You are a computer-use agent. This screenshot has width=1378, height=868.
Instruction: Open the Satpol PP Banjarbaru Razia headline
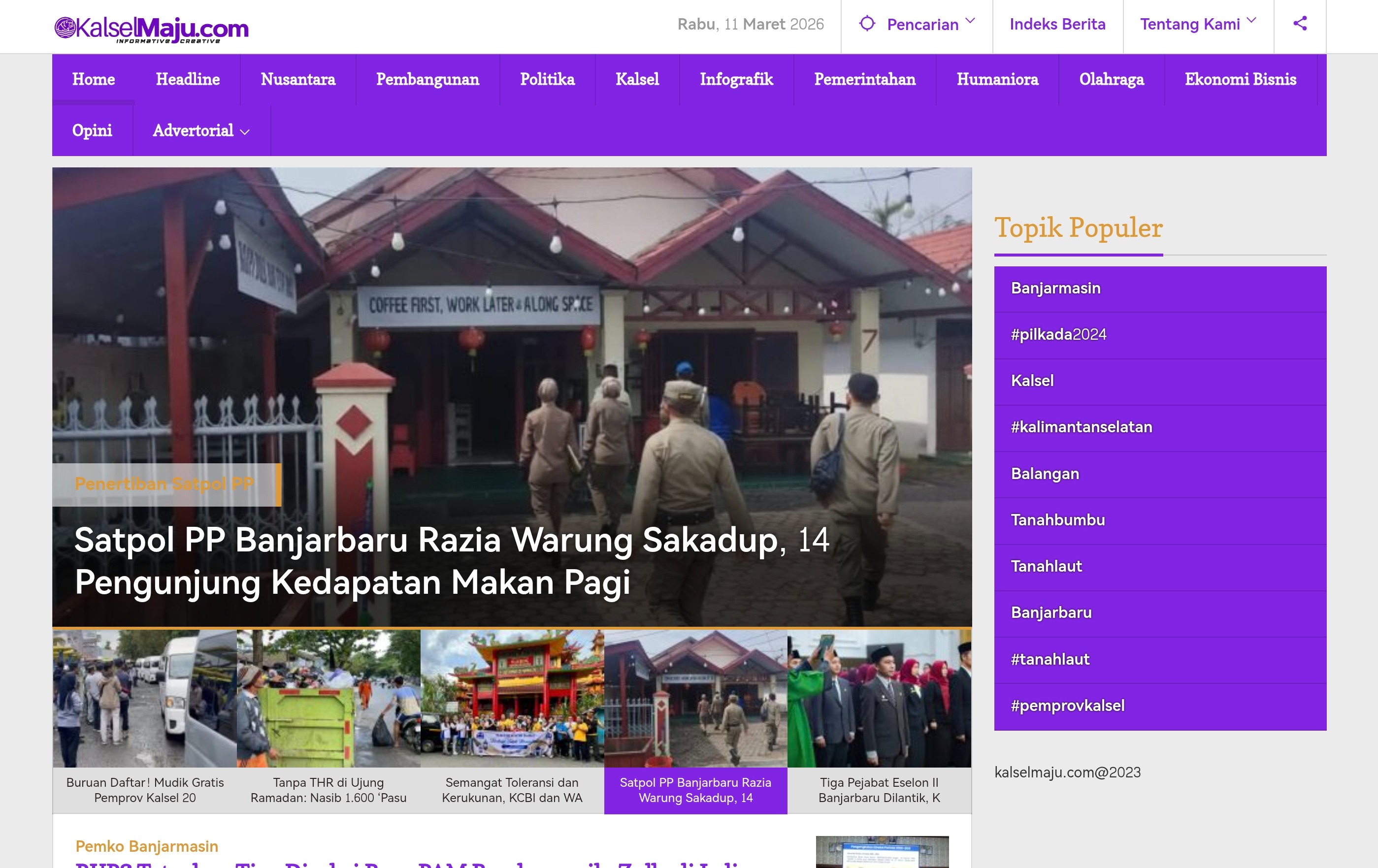coord(452,561)
